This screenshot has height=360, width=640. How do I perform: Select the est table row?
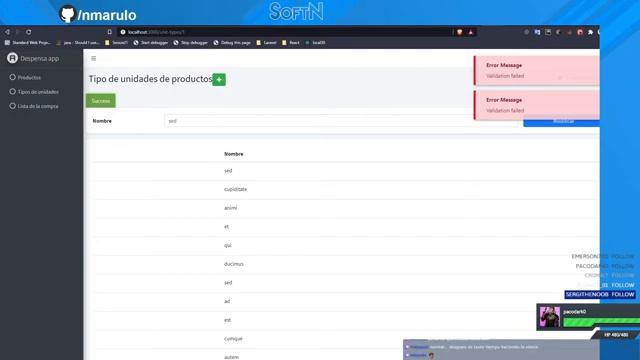point(346,320)
